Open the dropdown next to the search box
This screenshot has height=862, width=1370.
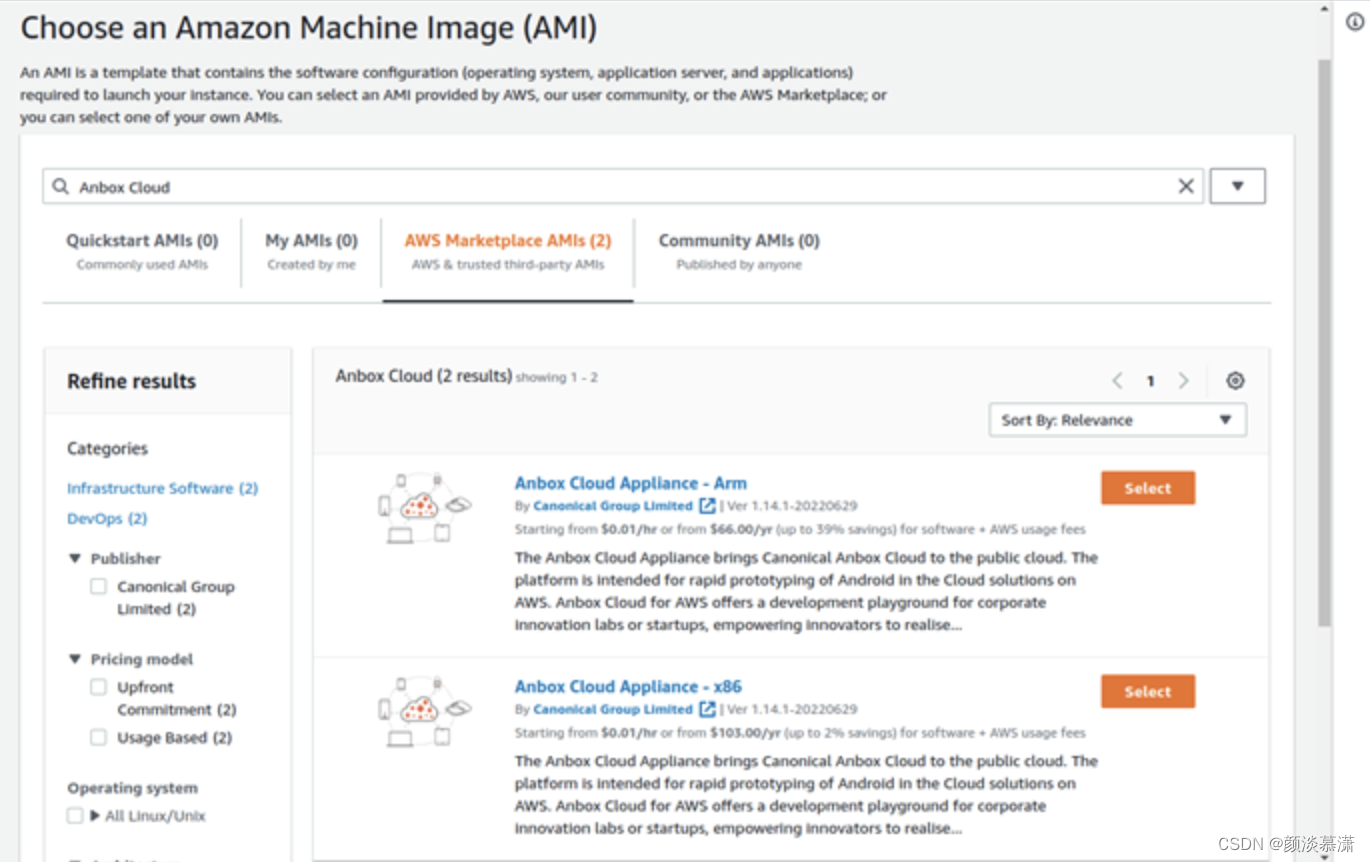[1238, 186]
